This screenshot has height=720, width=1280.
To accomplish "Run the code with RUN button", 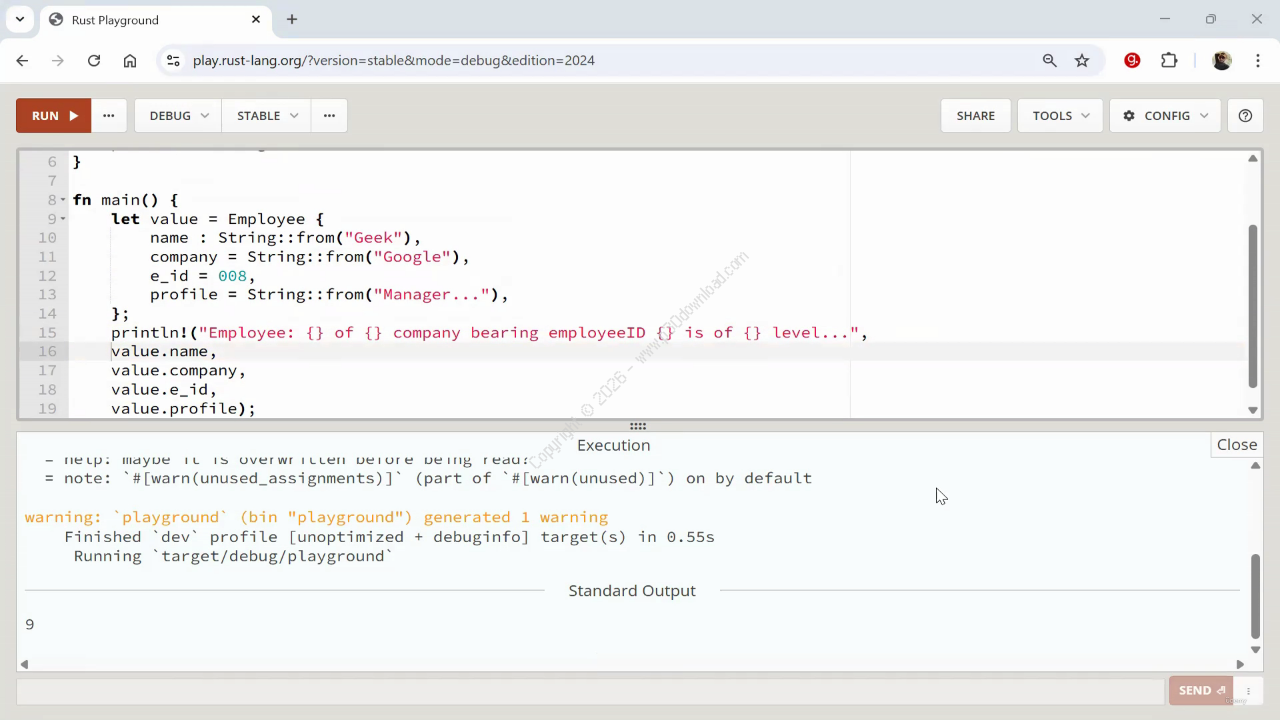I will (53, 115).
